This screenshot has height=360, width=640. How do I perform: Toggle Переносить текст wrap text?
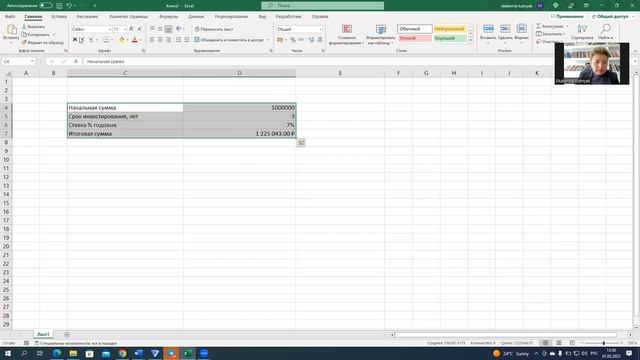point(214,29)
